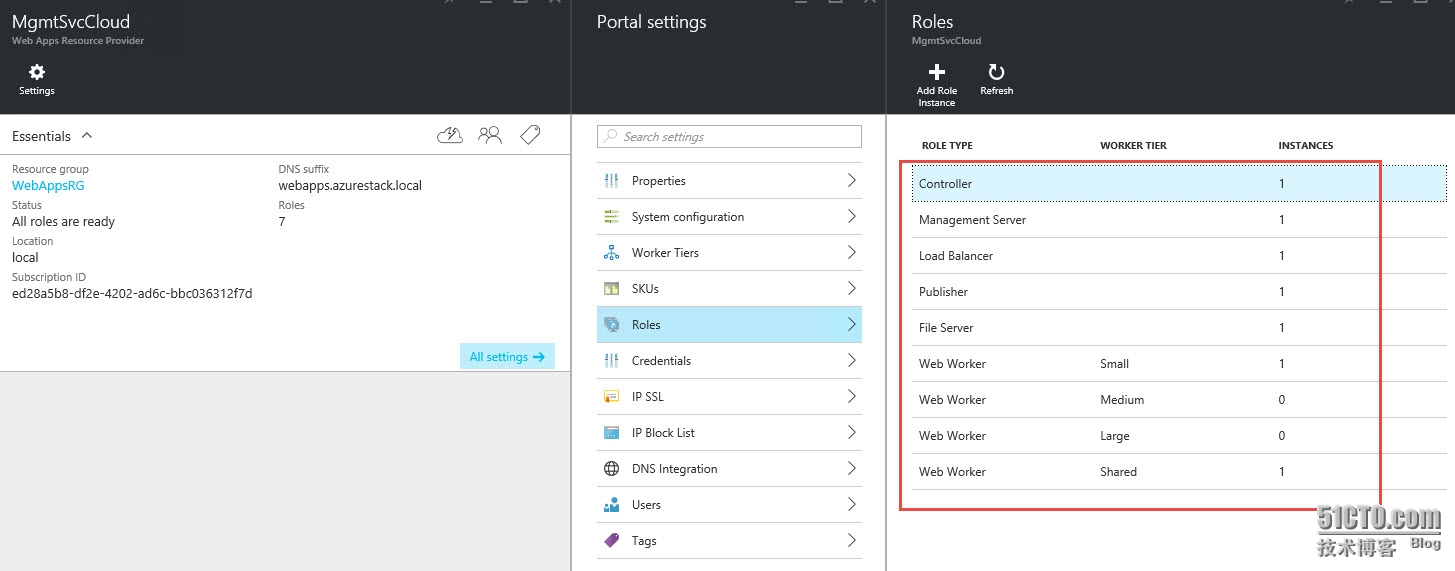Viewport: 1455px width, 571px height.
Task: Expand Credentials chevron
Action: click(852, 360)
